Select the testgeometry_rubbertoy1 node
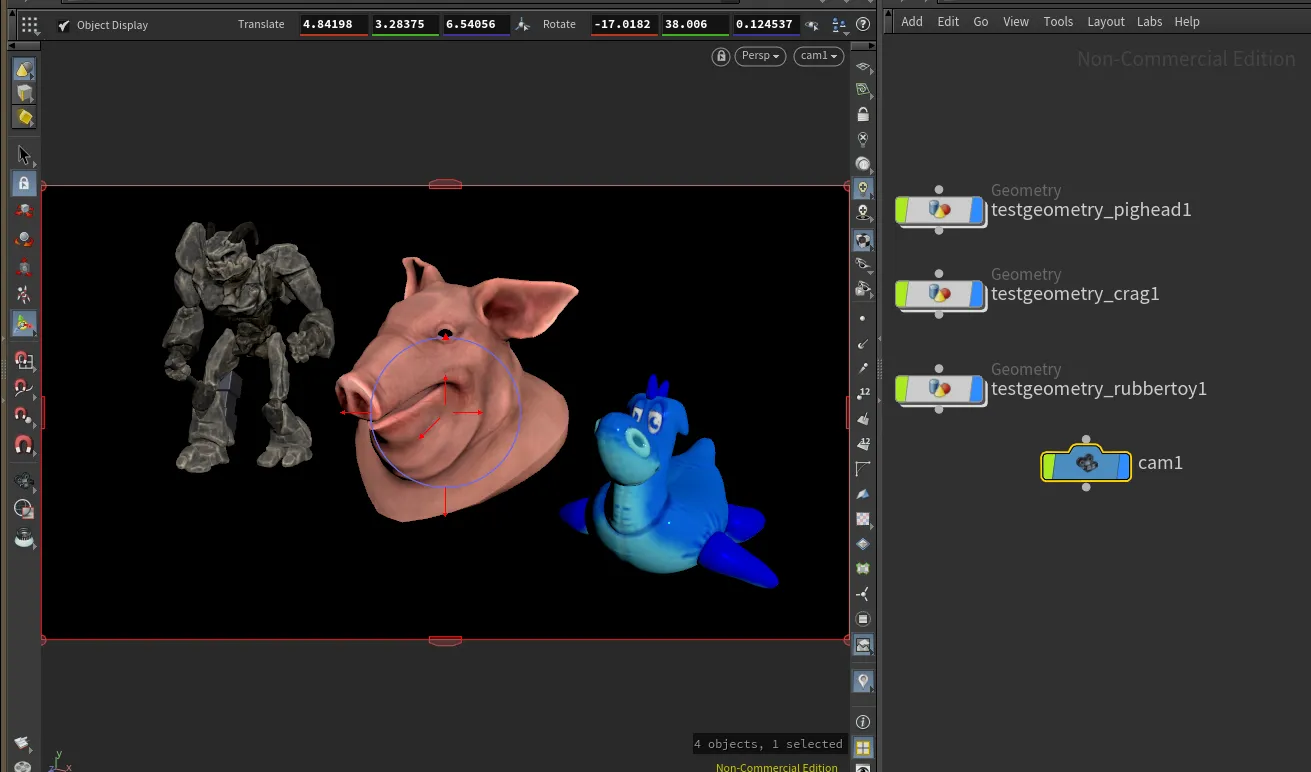The image size is (1311, 772). (x=940, y=389)
